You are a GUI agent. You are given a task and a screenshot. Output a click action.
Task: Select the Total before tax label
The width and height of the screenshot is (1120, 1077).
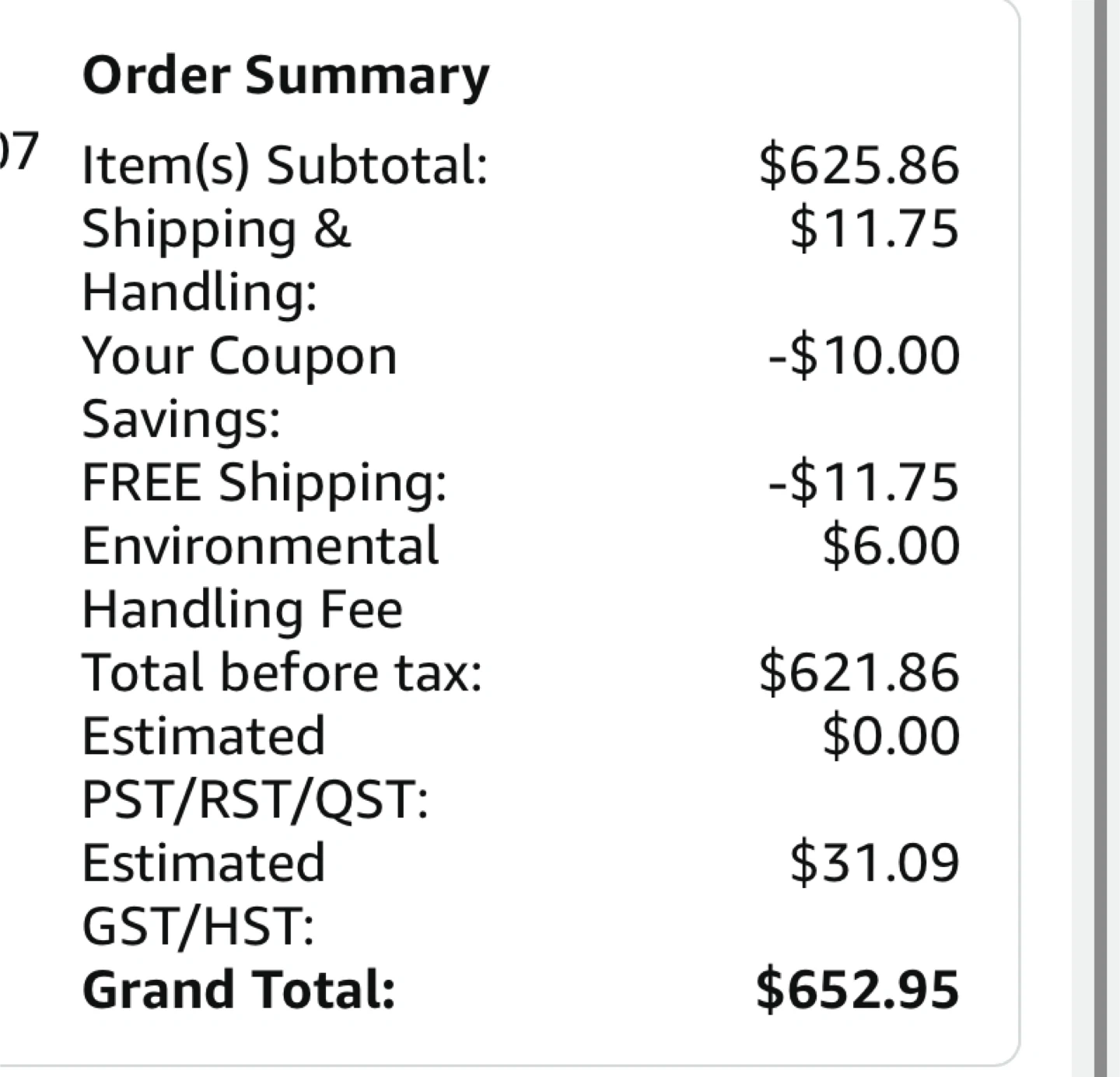tap(282, 673)
